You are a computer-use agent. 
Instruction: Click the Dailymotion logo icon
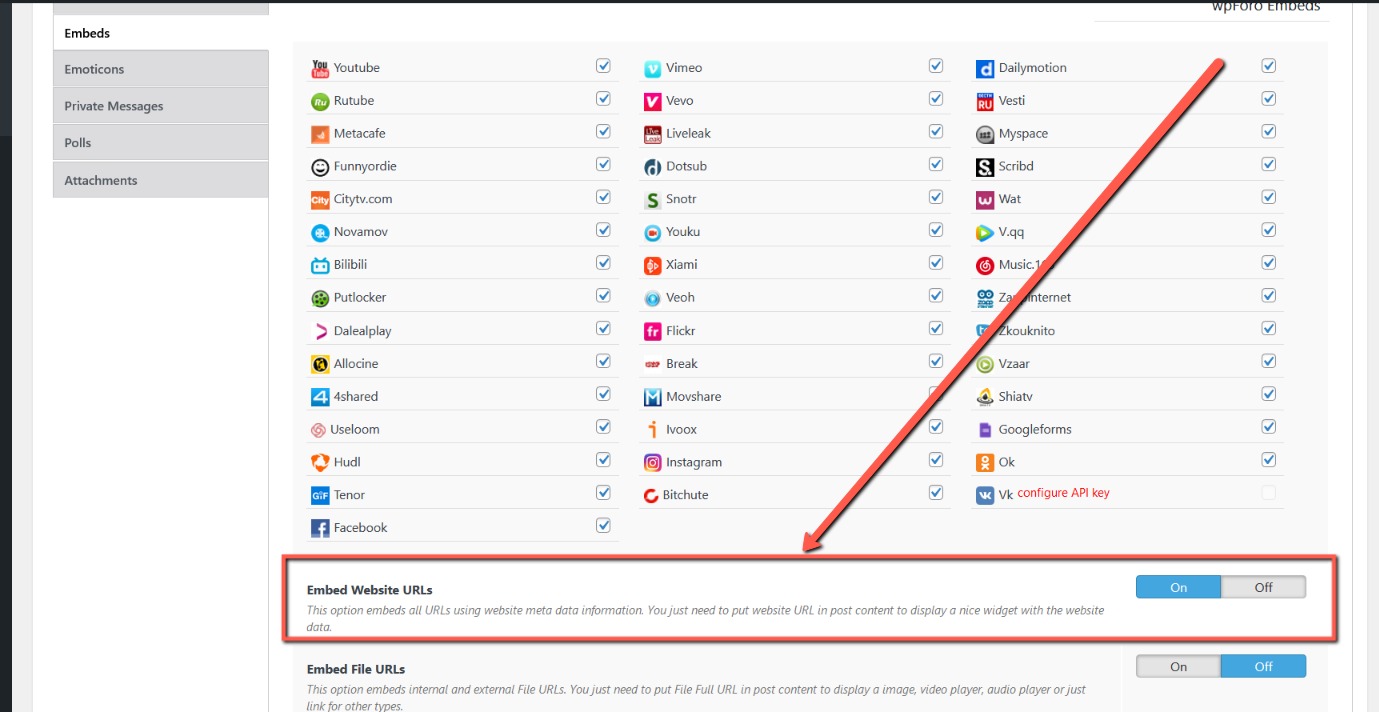tap(984, 68)
